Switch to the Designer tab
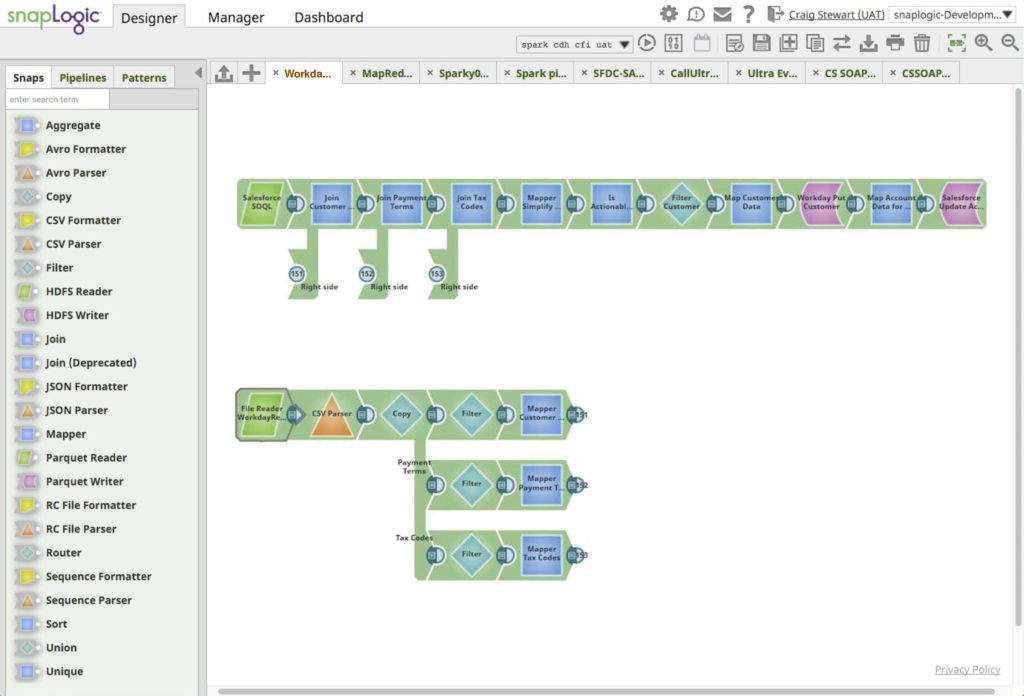Screen dimensions: 1024x696 149,18
